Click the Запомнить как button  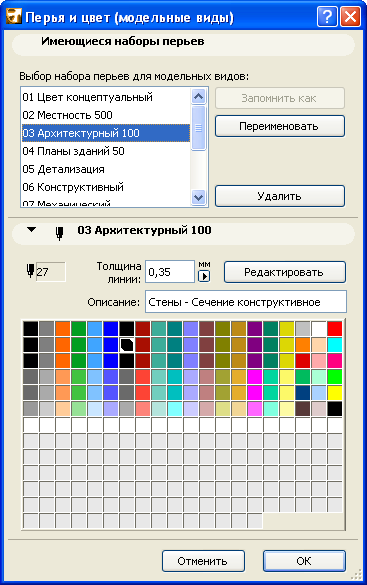click(280, 98)
